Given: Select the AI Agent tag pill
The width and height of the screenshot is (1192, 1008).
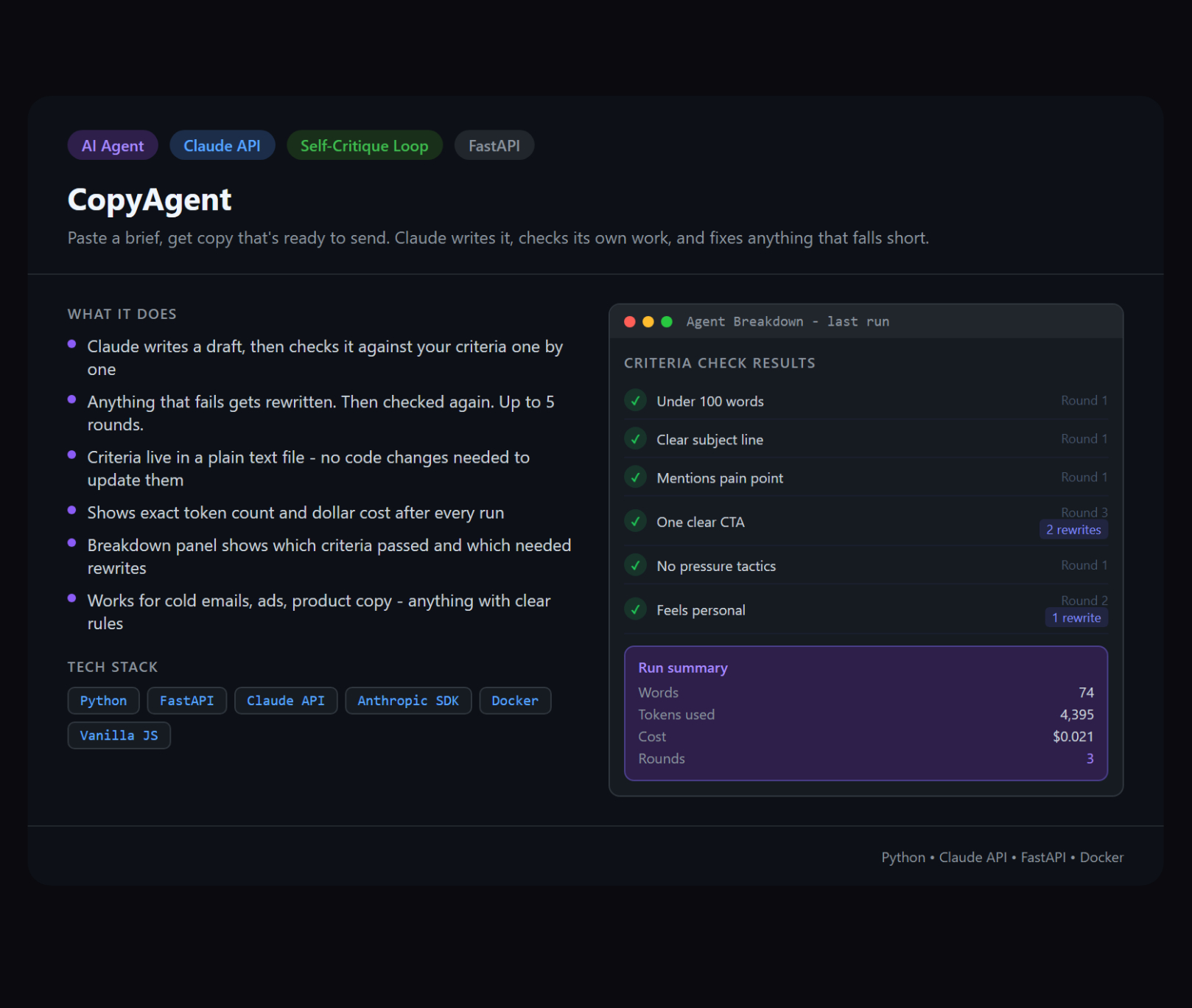Looking at the screenshot, I should coord(113,146).
